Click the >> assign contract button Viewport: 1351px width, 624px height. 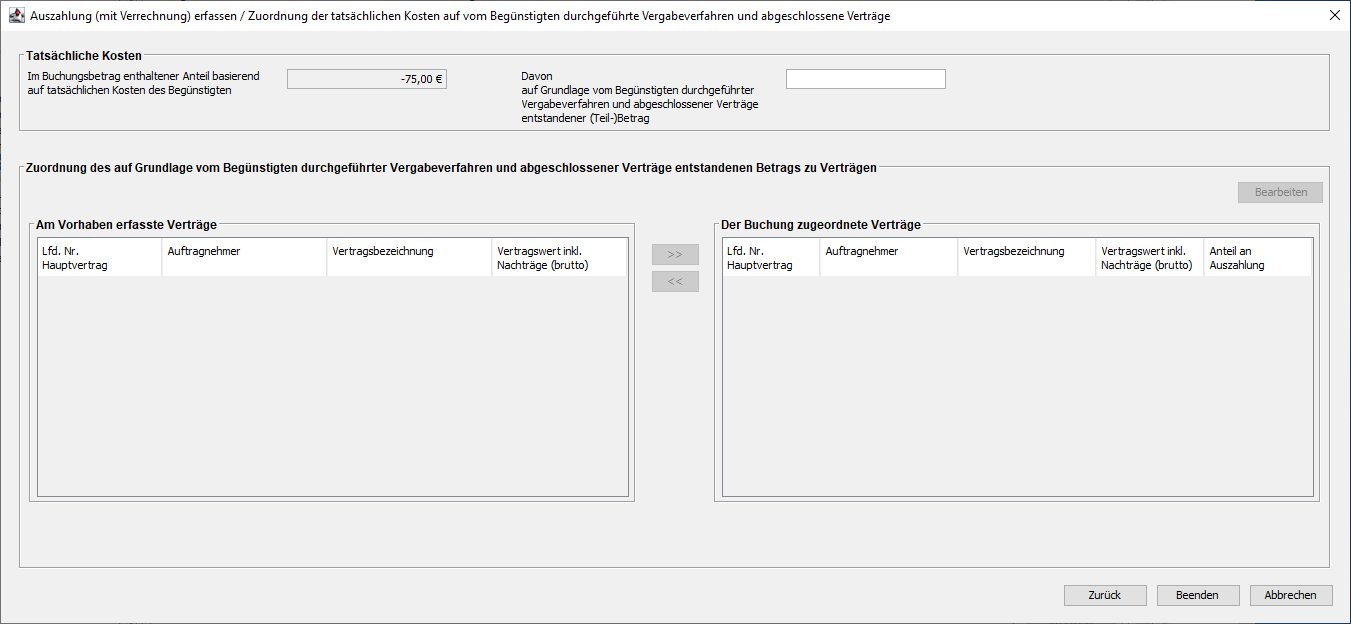(675, 254)
